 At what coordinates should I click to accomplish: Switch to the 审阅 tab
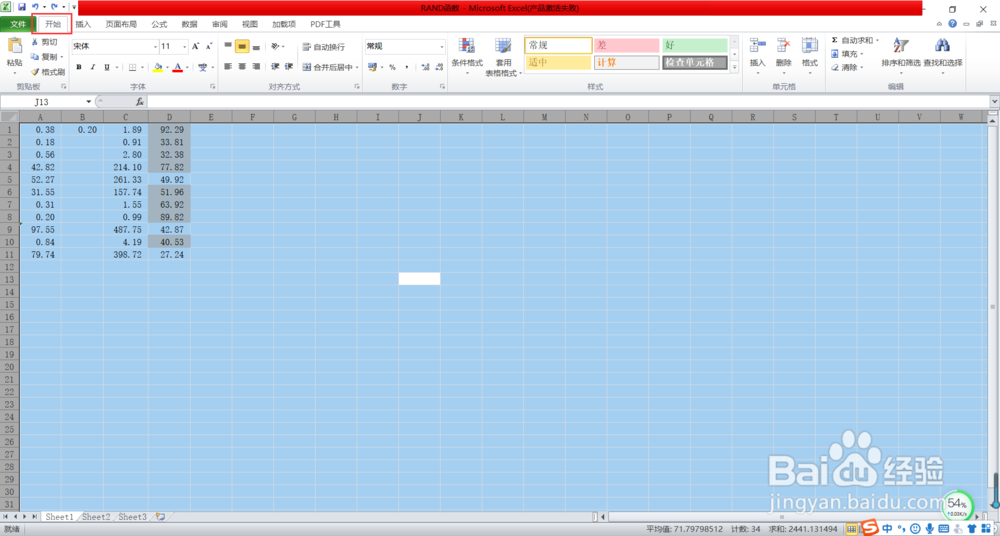click(x=219, y=24)
